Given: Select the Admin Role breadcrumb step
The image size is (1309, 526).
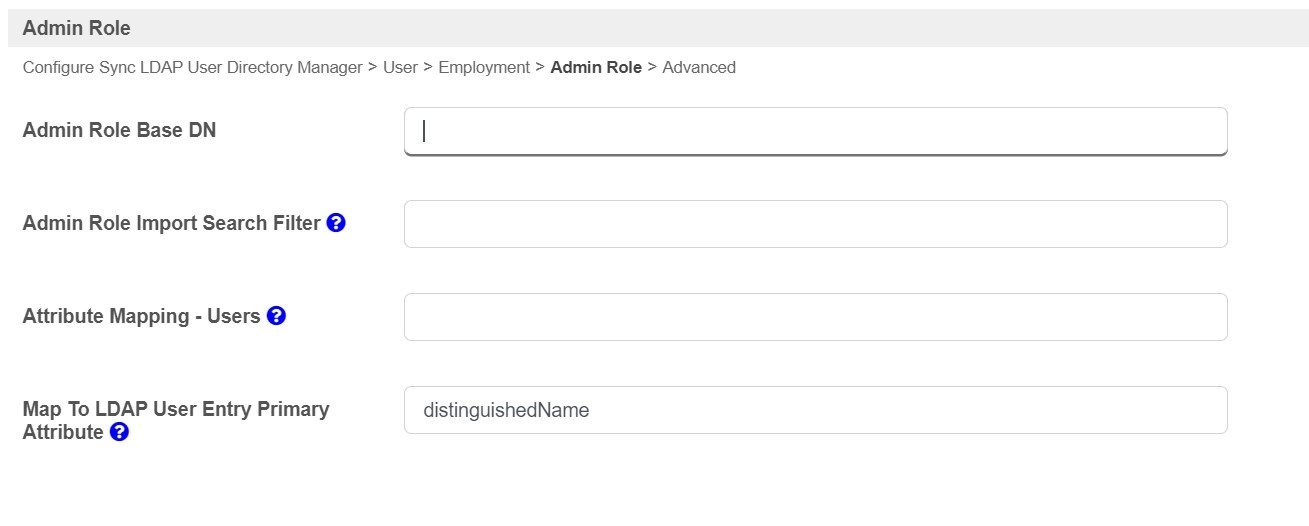Looking at the screenshot, I should [x=596, y=68].
